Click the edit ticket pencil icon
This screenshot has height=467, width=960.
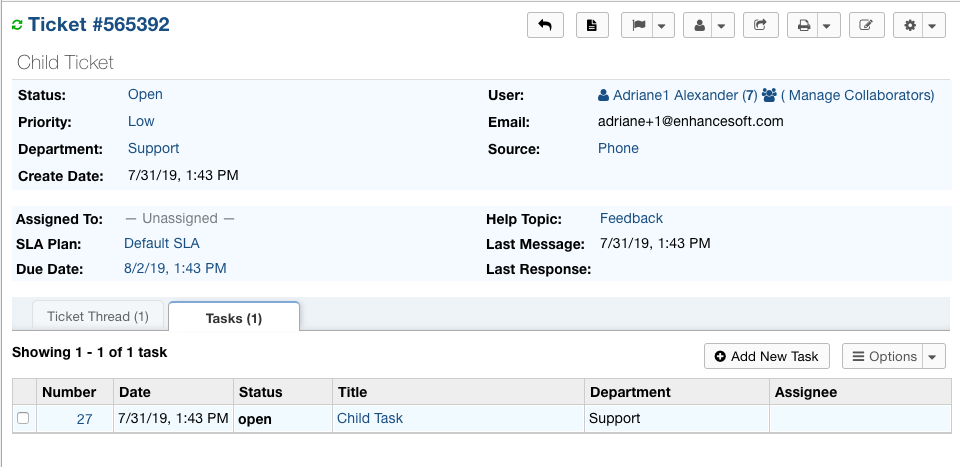click(866, 25)
